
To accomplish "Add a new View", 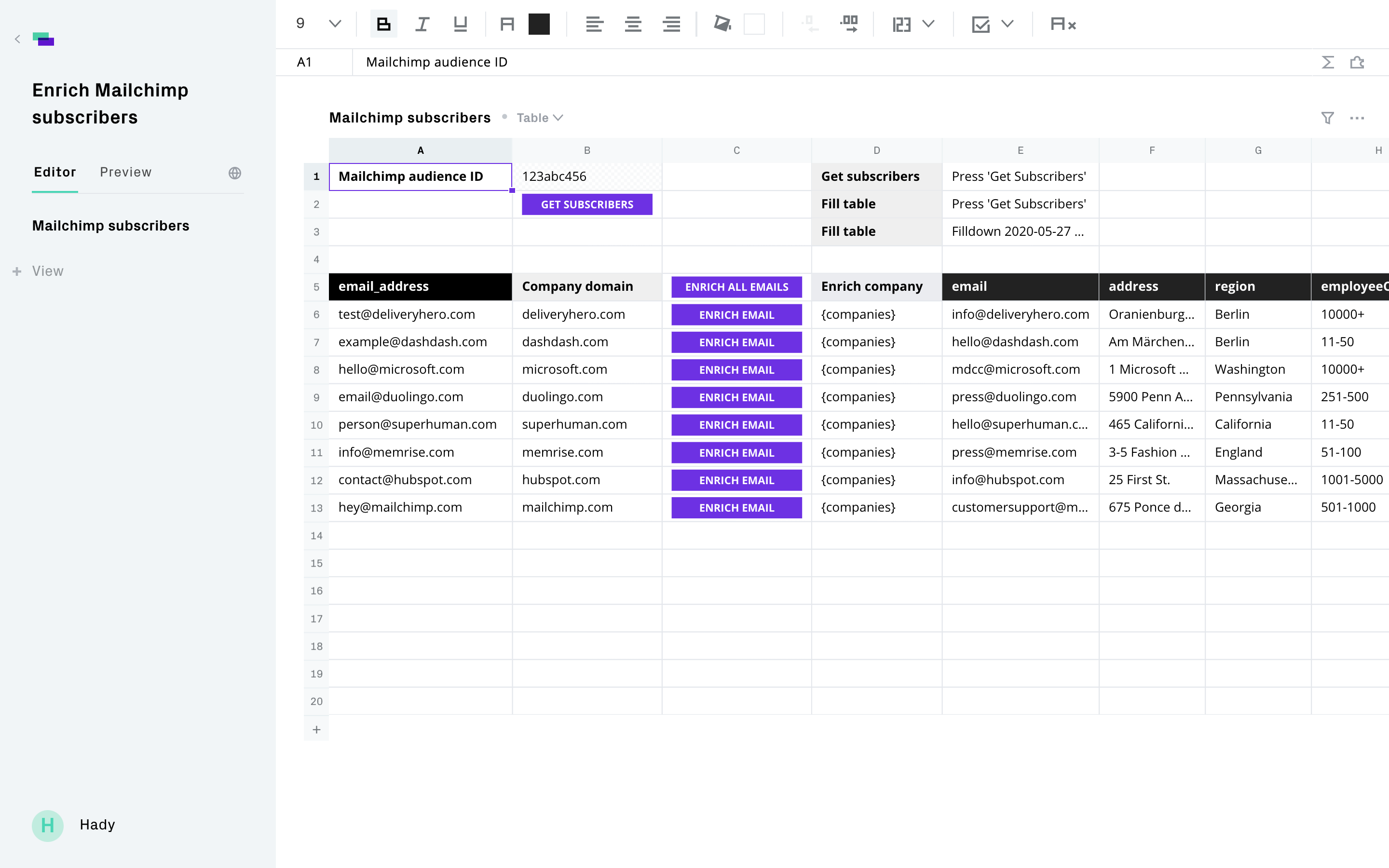I will point(39,271).
